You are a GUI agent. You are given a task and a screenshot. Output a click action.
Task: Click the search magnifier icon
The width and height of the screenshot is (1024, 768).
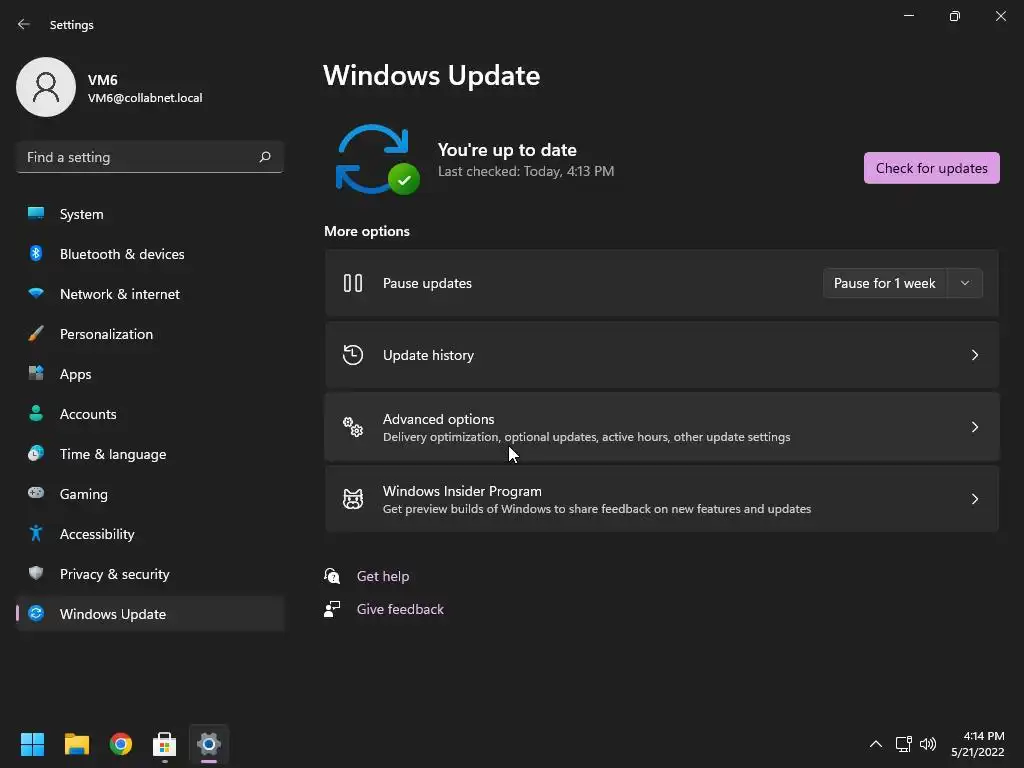(x=264, y=157)
